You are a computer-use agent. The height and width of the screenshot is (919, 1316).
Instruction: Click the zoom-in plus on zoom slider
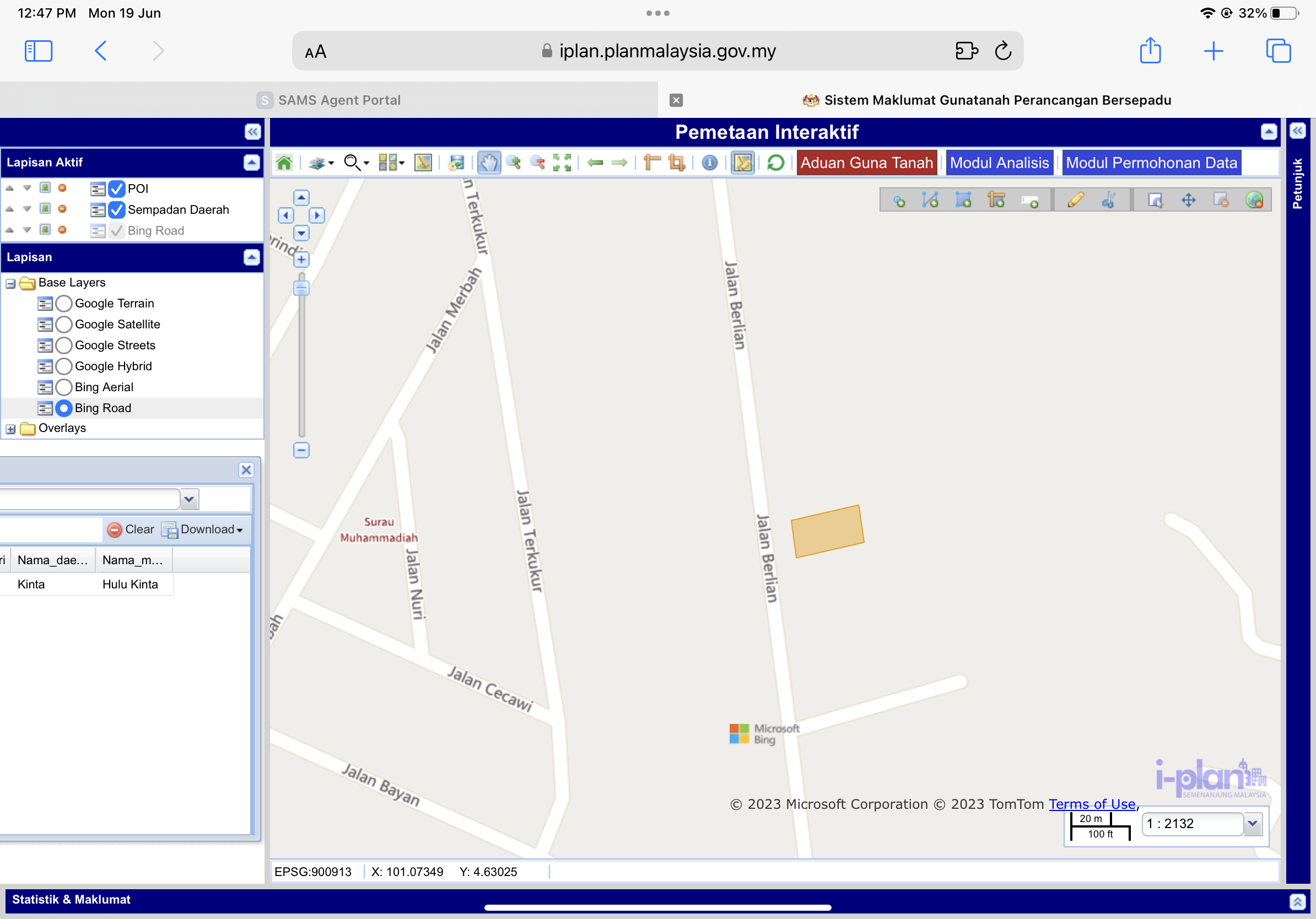301,260
